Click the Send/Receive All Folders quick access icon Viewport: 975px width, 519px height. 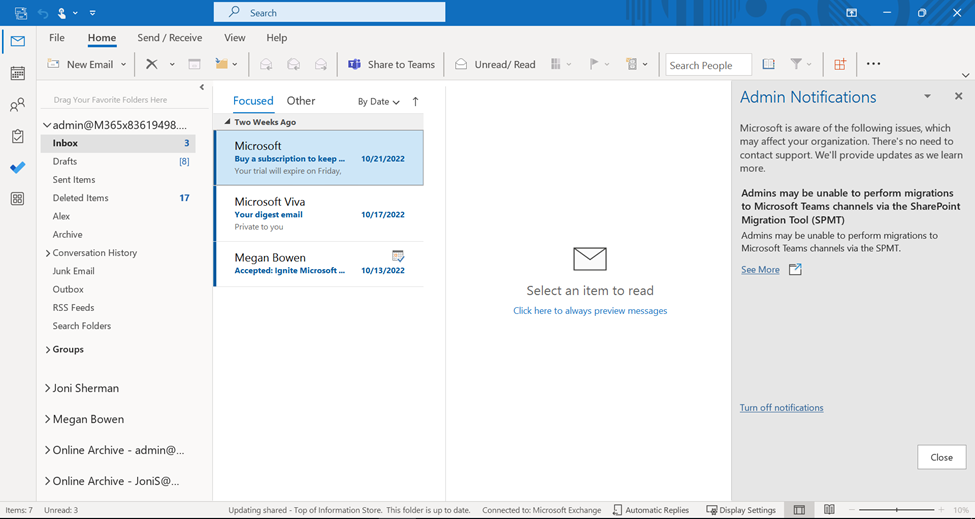click(x=21, y=12)
